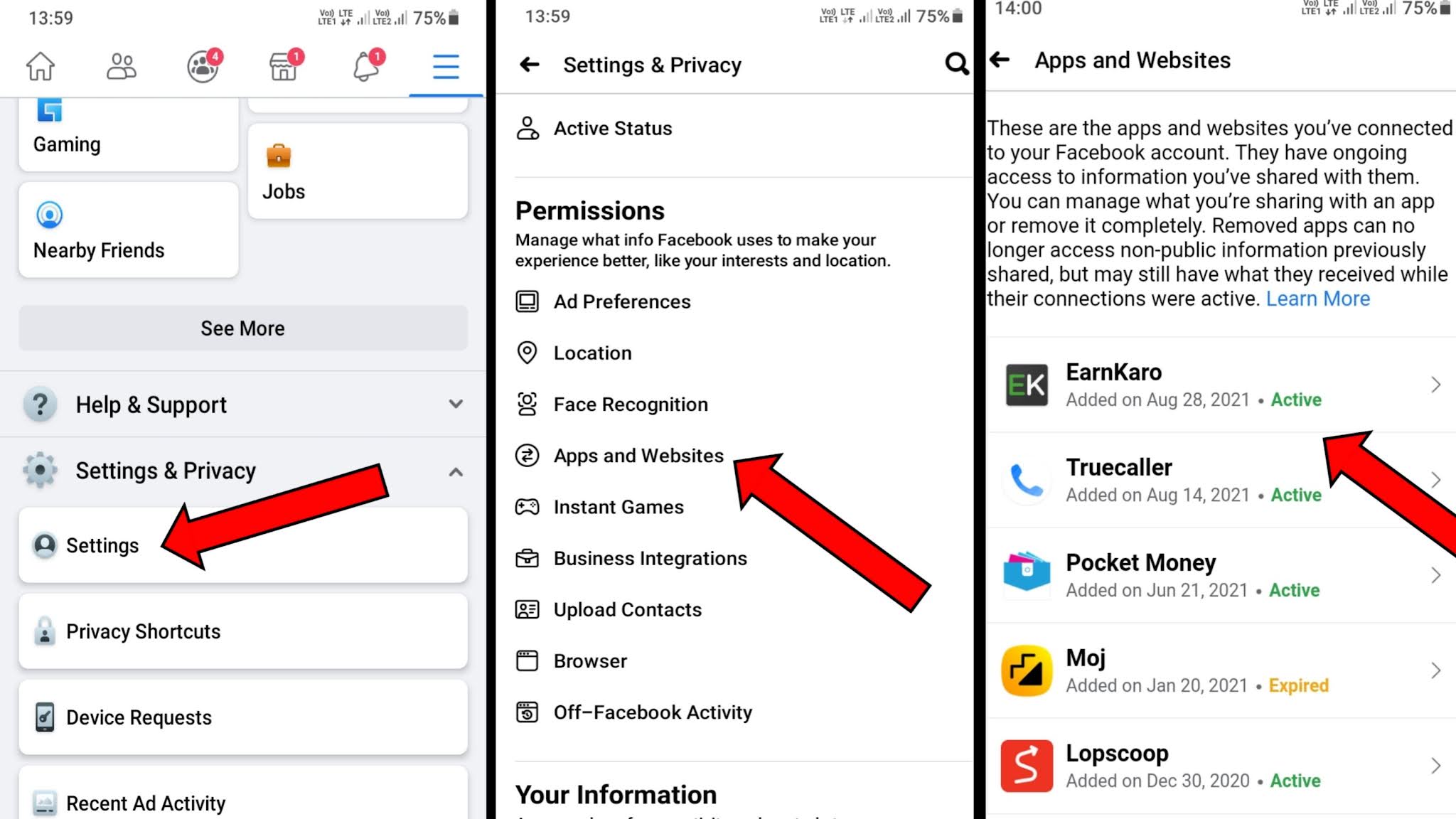Image resolution: width=1456 pixels, height=819 pixels.
Task: Tap the back arrow on Apps screen
Action: pos(998,60)
